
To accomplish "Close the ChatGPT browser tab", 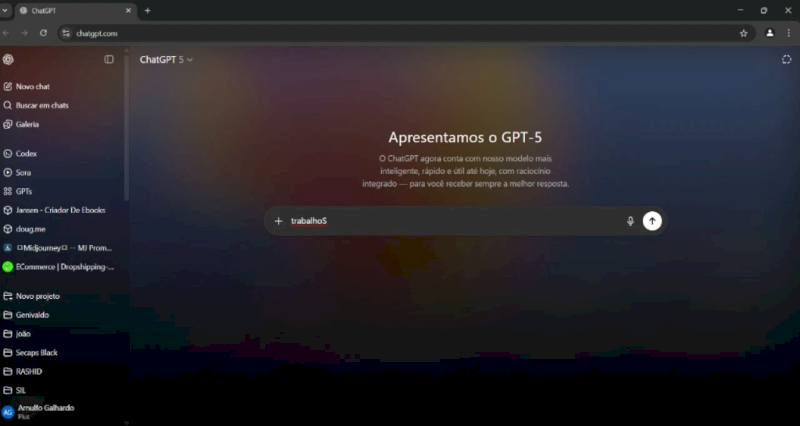I will (x=128, y=10).
